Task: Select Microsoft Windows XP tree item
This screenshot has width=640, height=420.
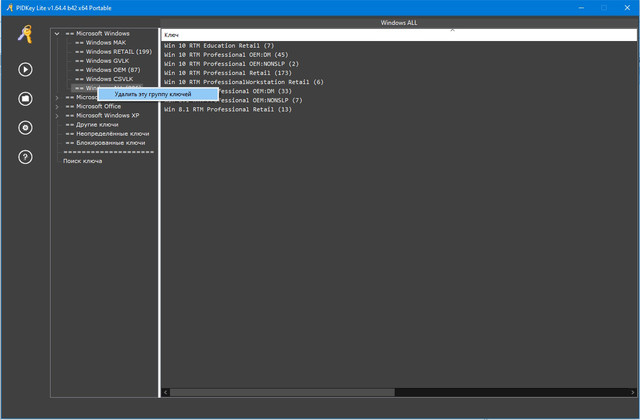Action: pyautogui.click(x=102, y=116)
